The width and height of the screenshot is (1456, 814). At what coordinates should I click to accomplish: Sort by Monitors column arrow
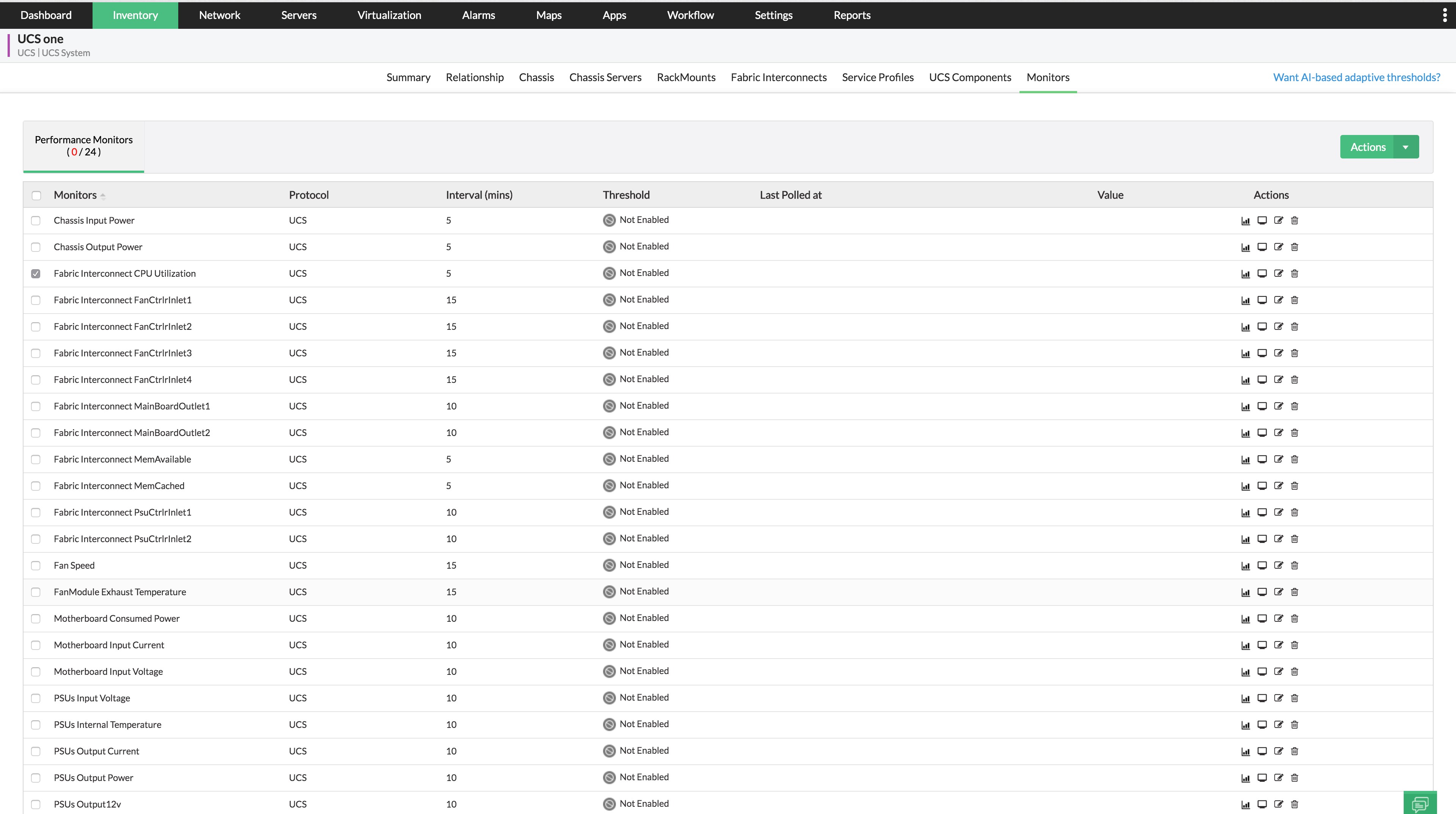tap(103, 196)
